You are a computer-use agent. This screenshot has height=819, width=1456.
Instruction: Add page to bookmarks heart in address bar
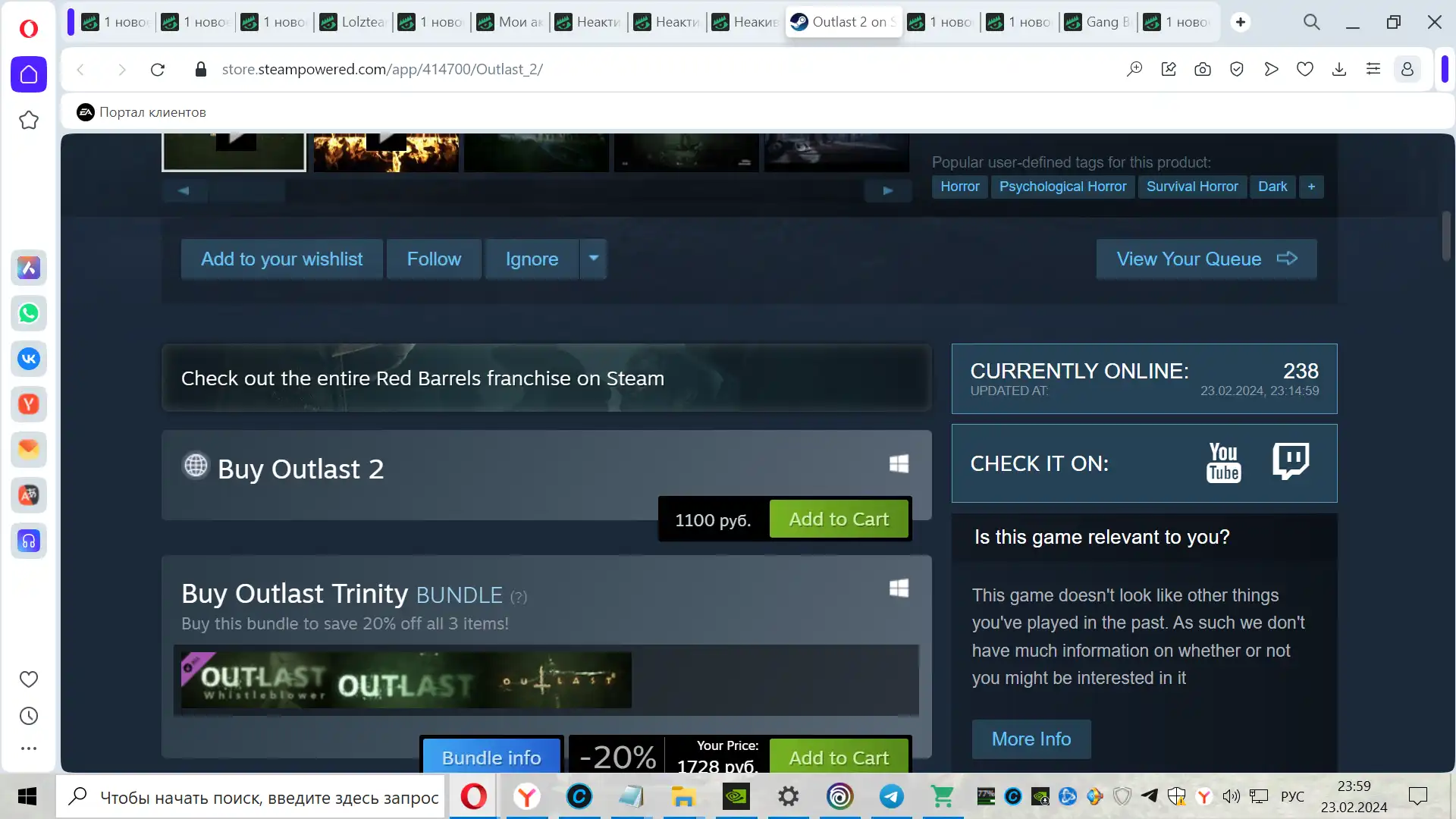pos(1305,70)
